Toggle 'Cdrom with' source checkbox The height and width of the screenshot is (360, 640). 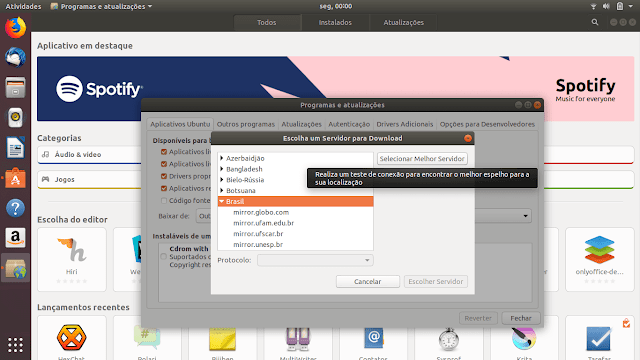164,257
